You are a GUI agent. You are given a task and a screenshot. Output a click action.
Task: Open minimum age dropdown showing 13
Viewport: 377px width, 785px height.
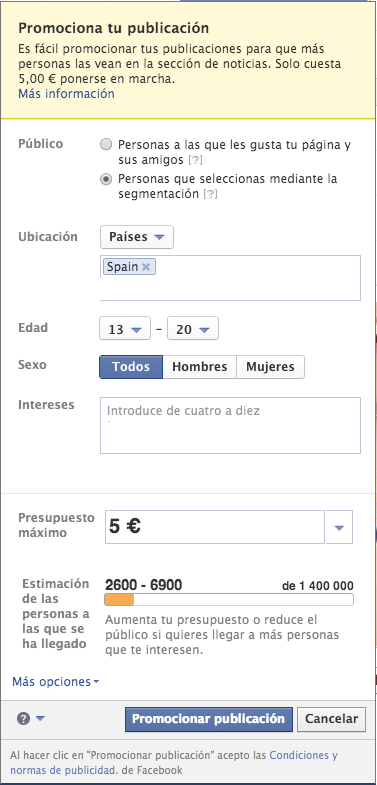125,330
